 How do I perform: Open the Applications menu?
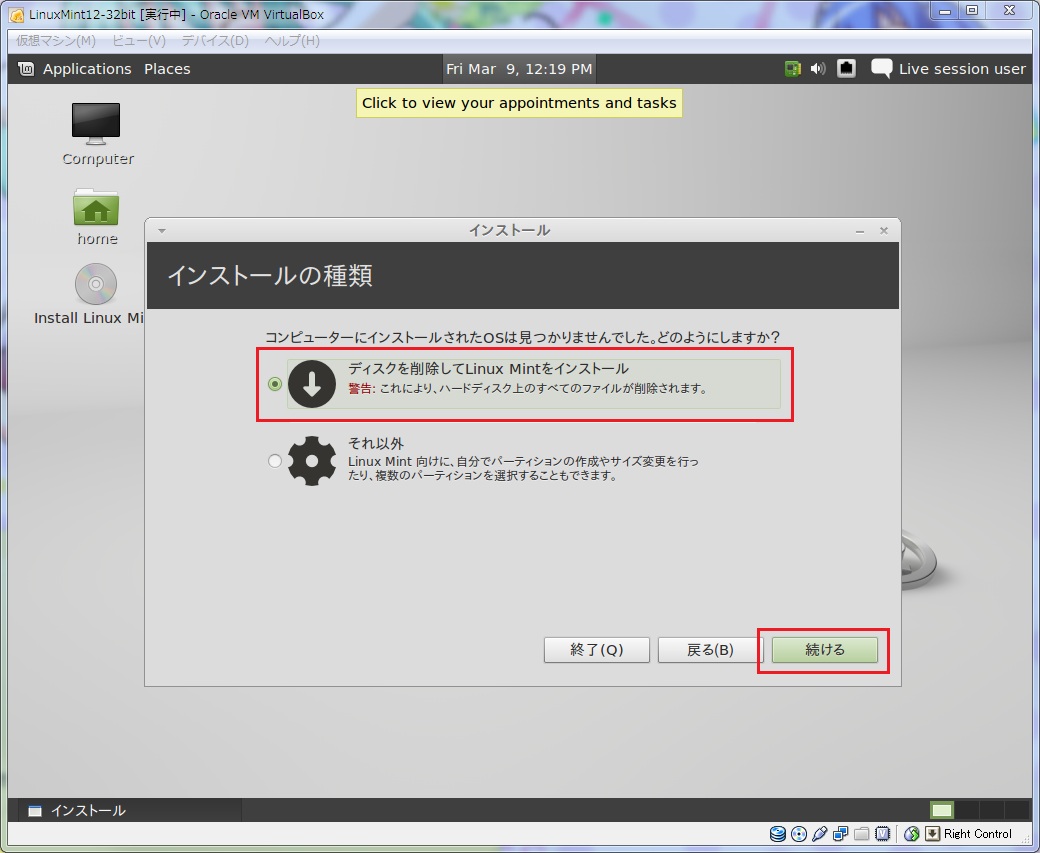coord(87,69)
